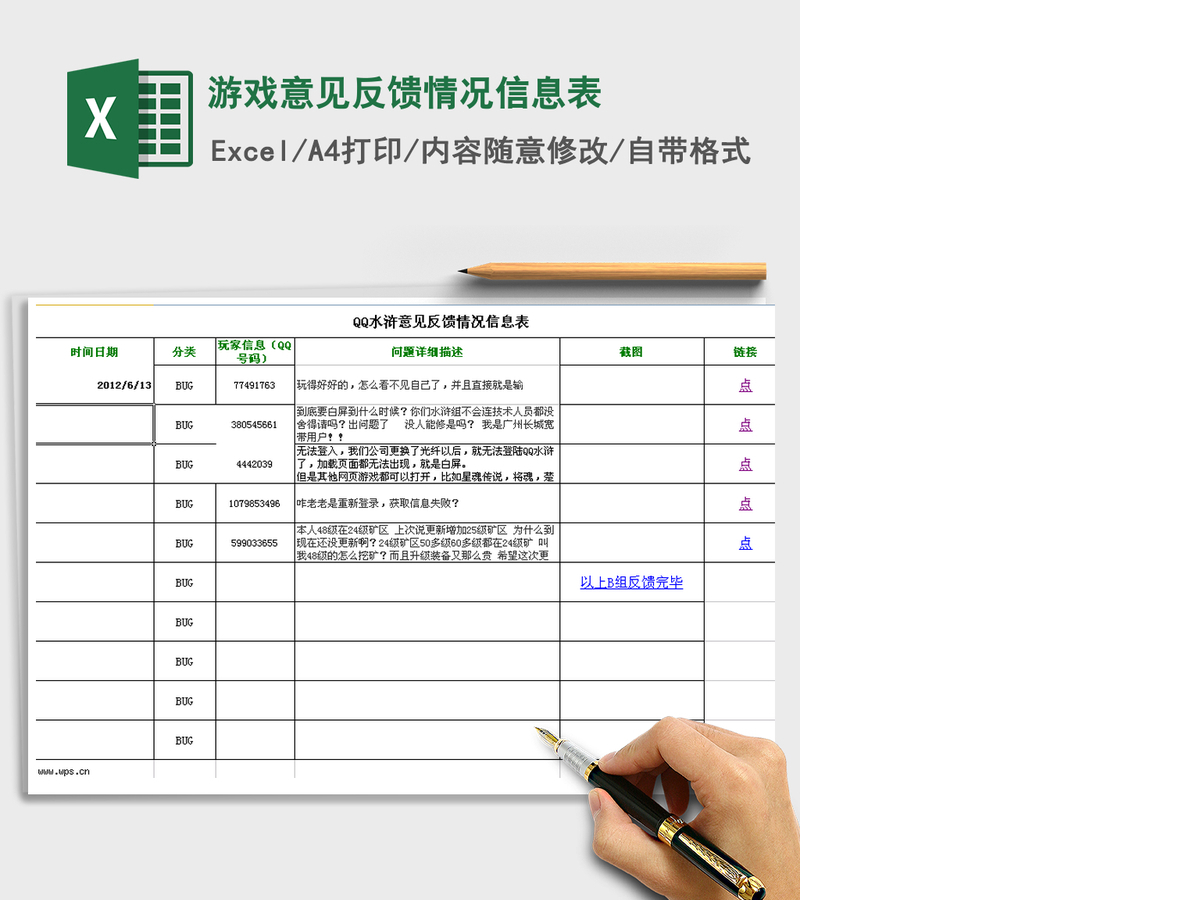Screen dimensions: 1200x900
Task: Click the description starting 到底要白屏到什么时候
Action: click(427, 425)
